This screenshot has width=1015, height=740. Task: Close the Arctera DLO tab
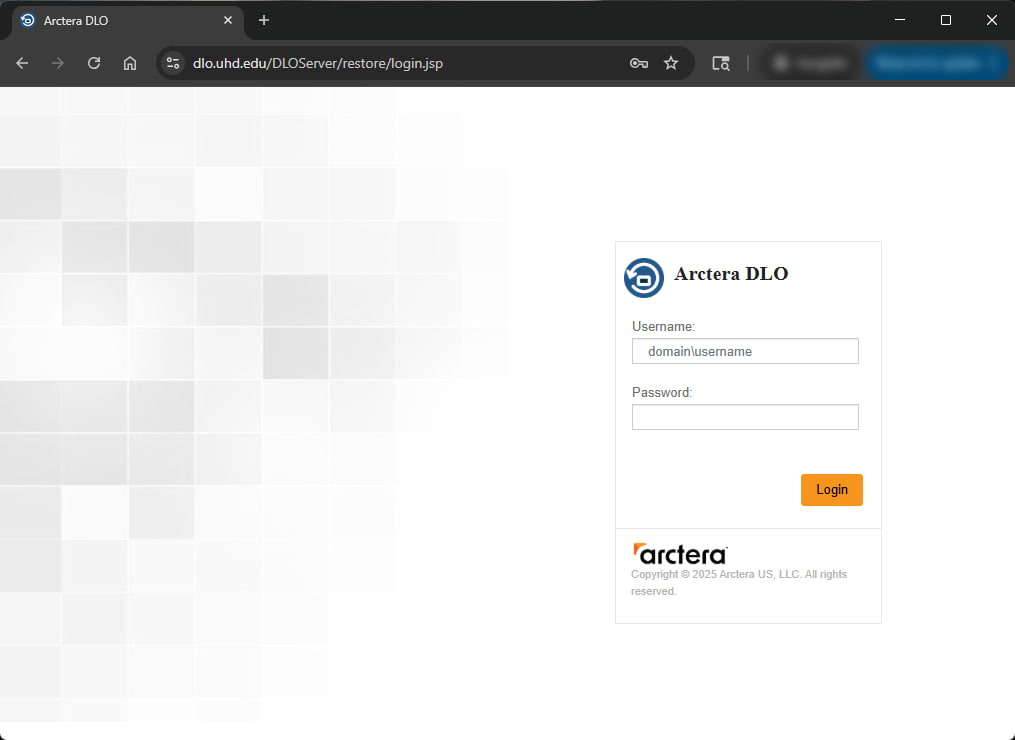click(228, 20)
